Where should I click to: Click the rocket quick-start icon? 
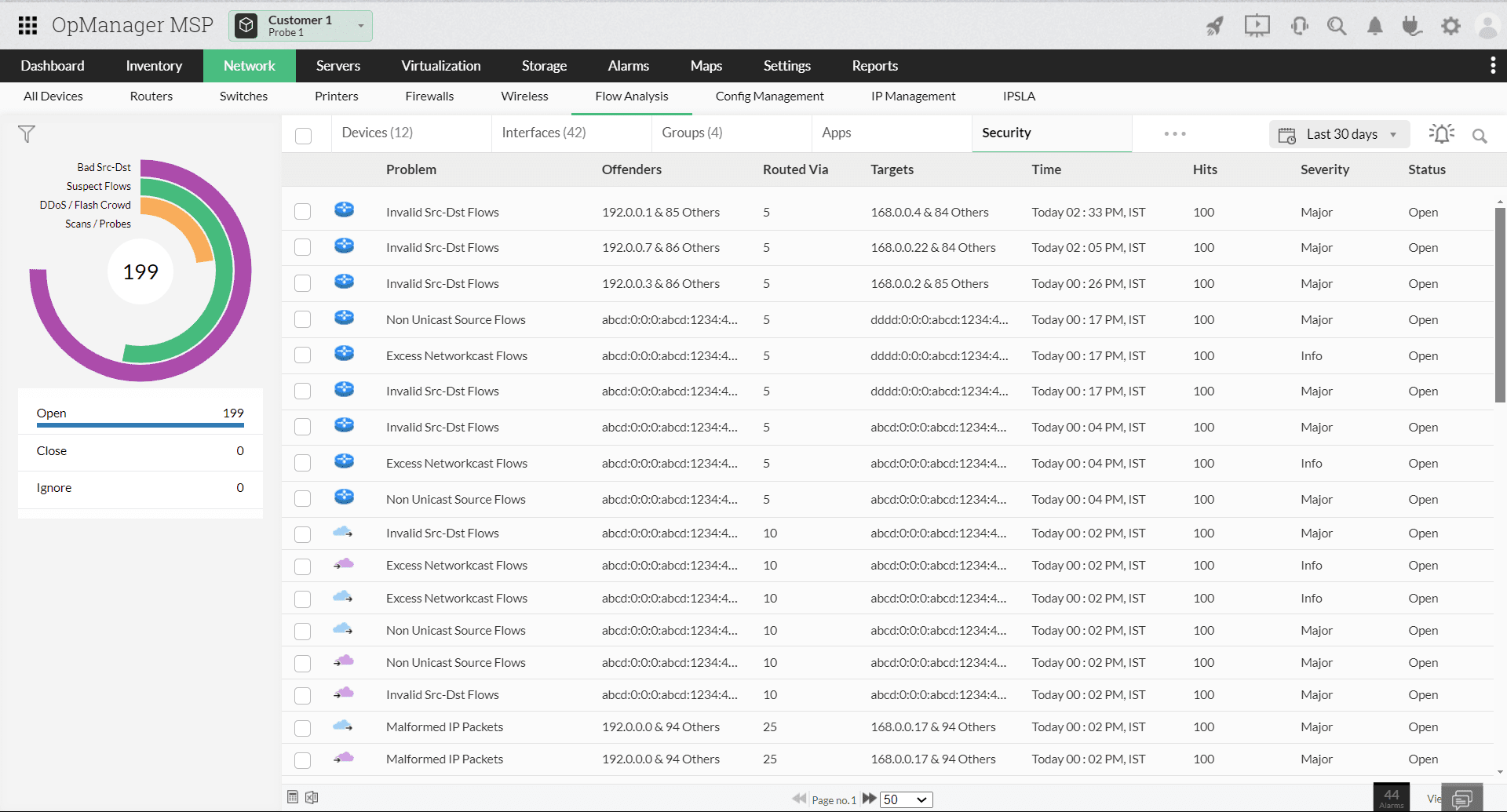click(x=1215, y=26)
